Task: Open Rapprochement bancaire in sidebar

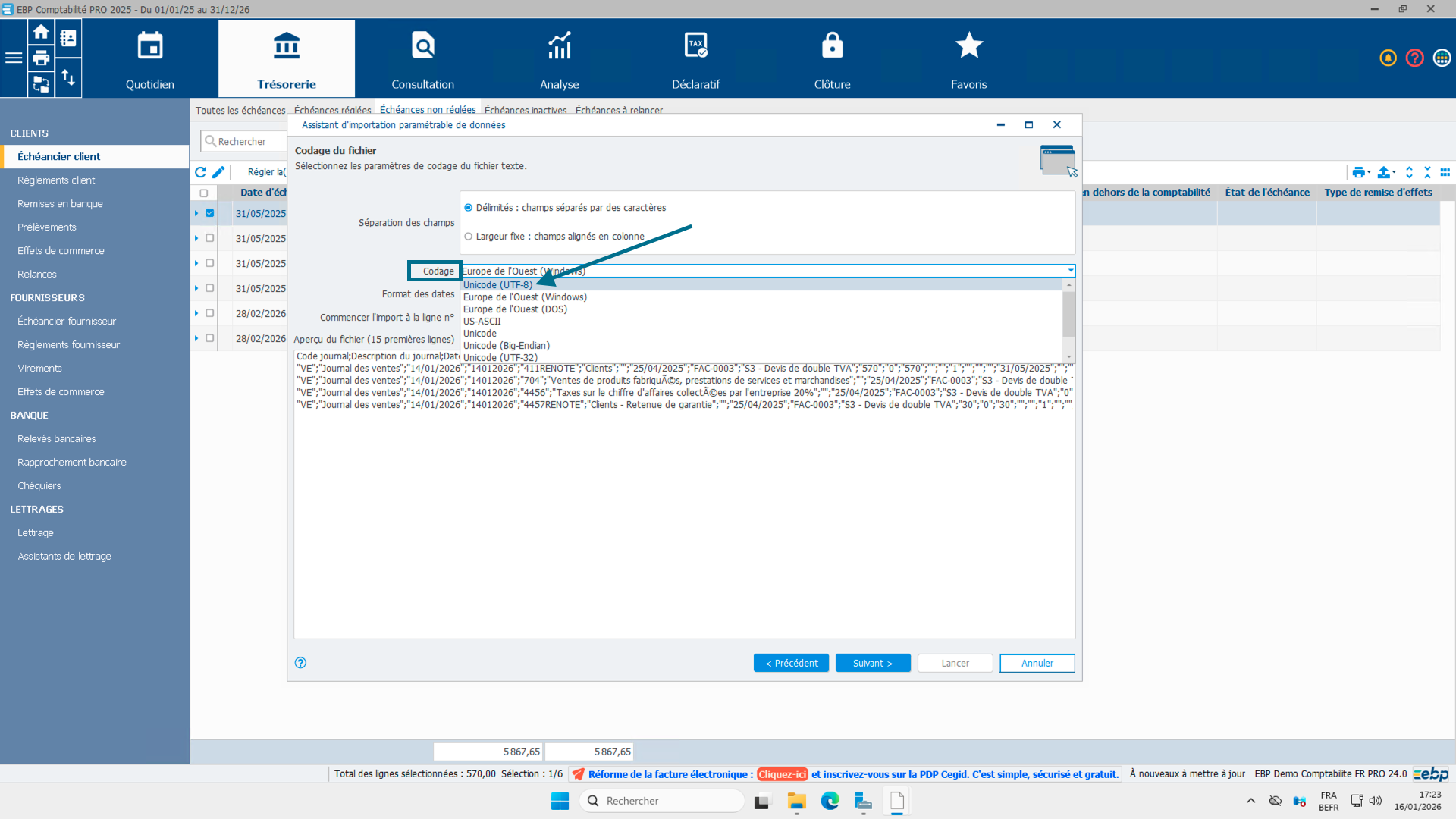Action: (72, 462)
